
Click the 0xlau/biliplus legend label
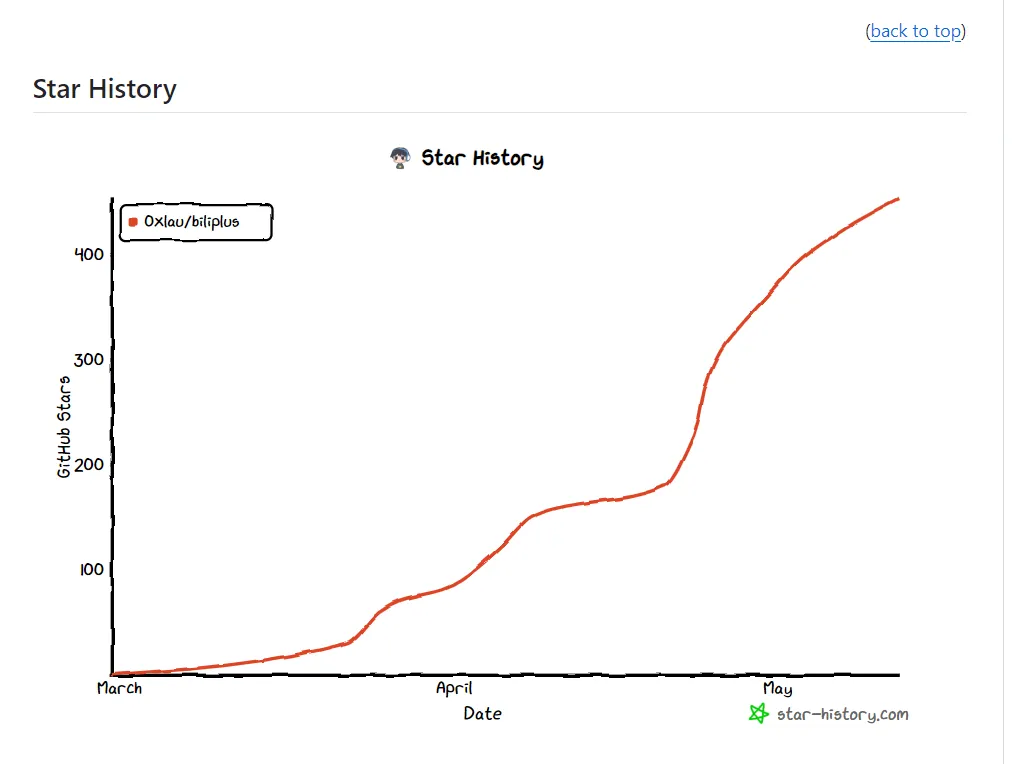click(x=192, y=222)
